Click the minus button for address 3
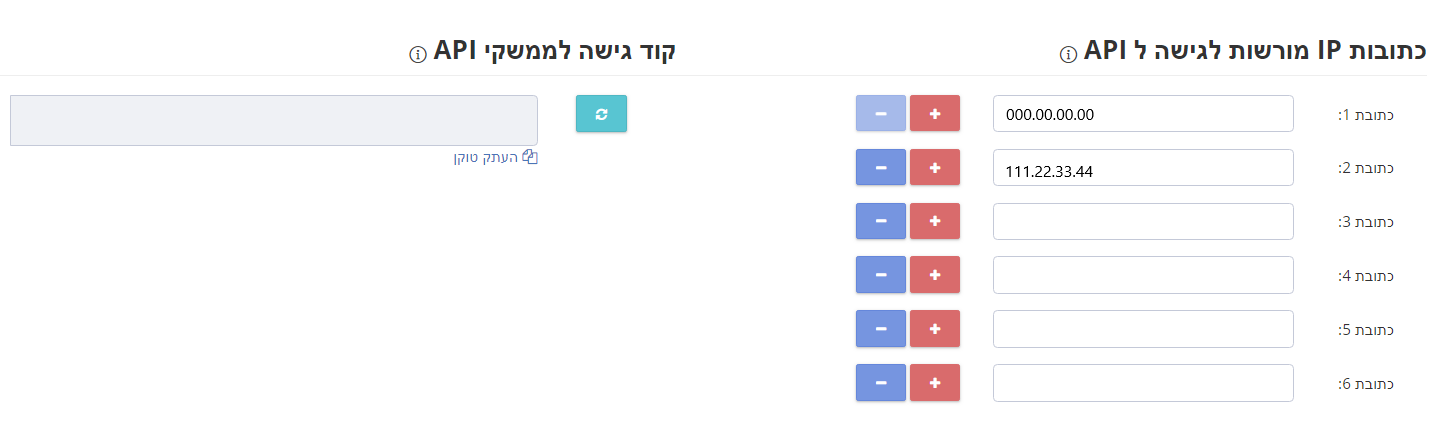Screen dimensions: 1433x424 point(881,221)
